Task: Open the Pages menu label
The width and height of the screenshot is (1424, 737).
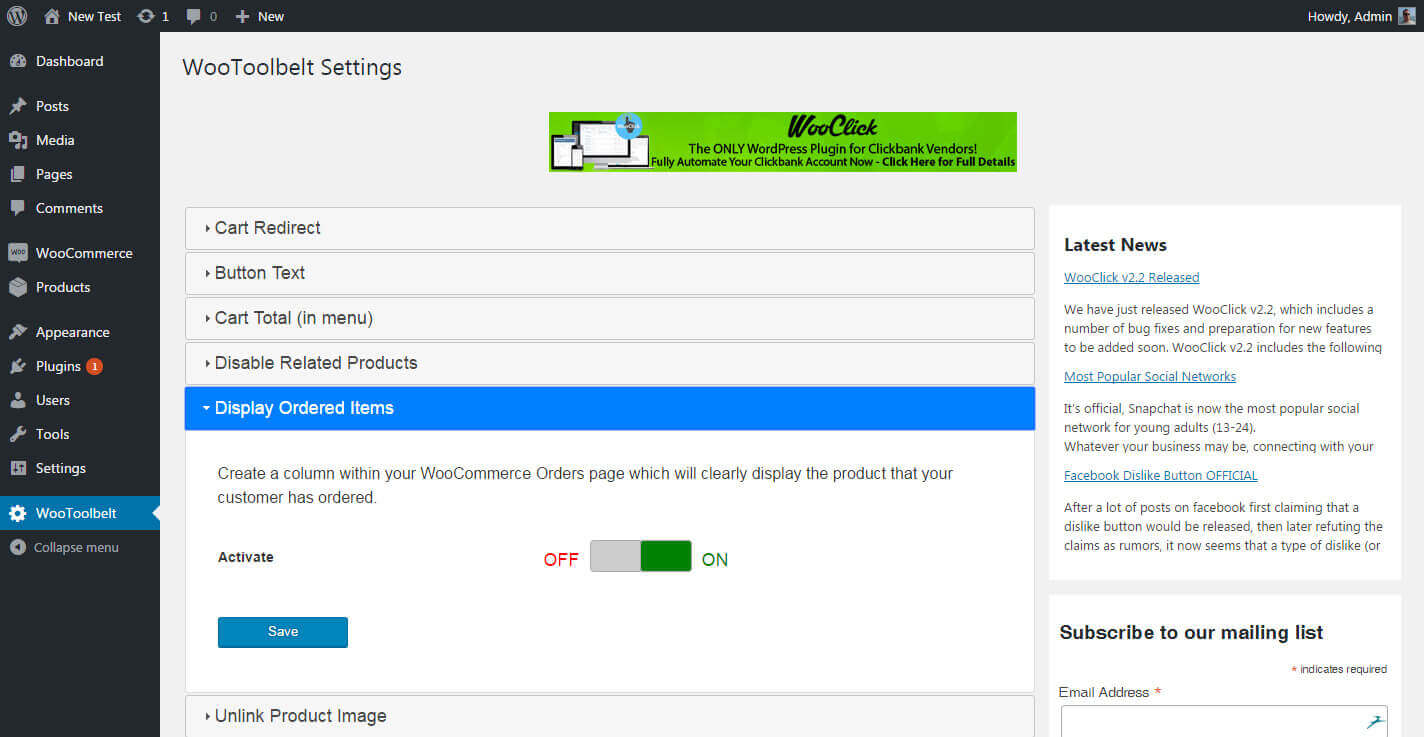Action: tap(54, 174)
